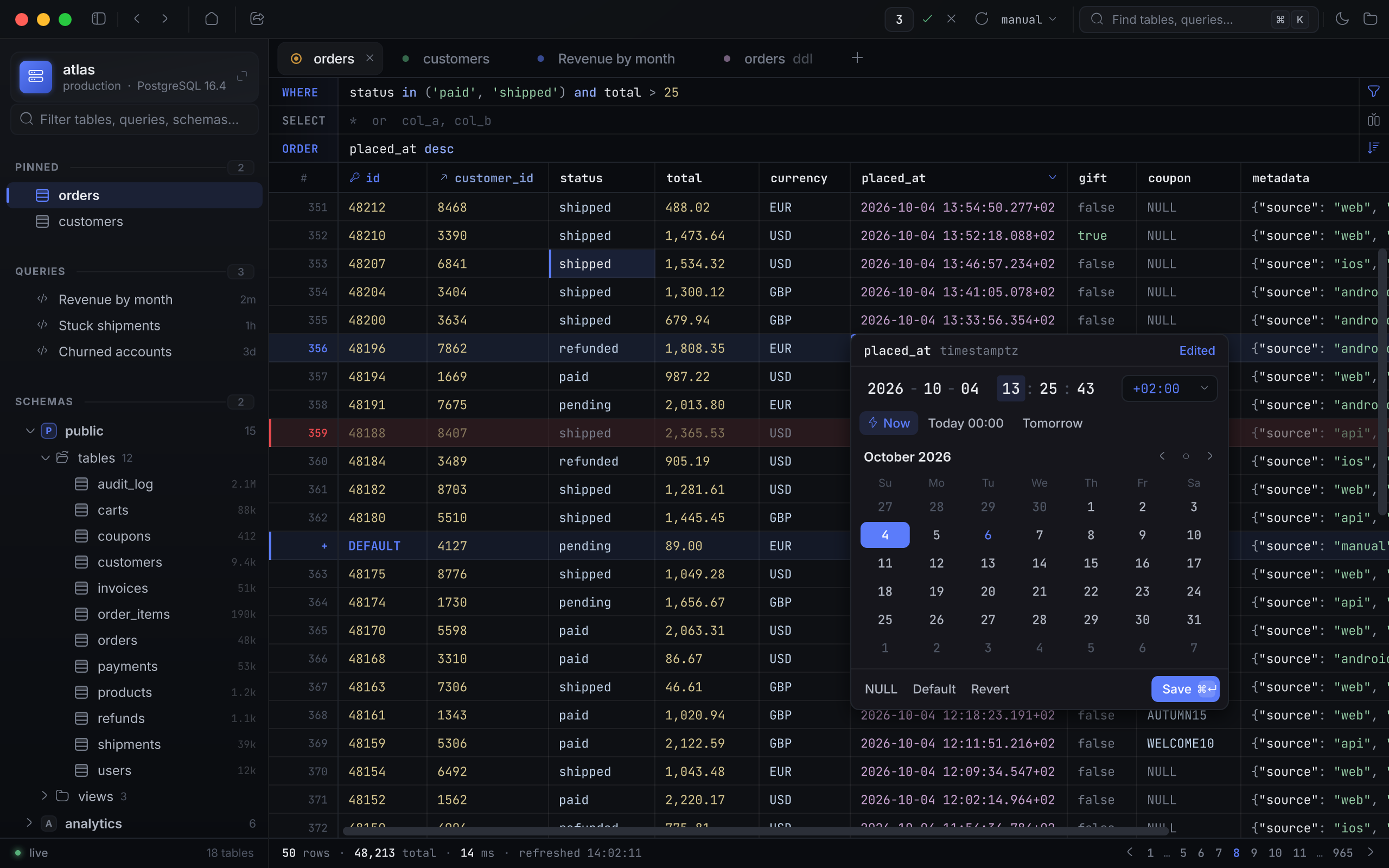Expand the atlas connection panel icon

point(241,76)
